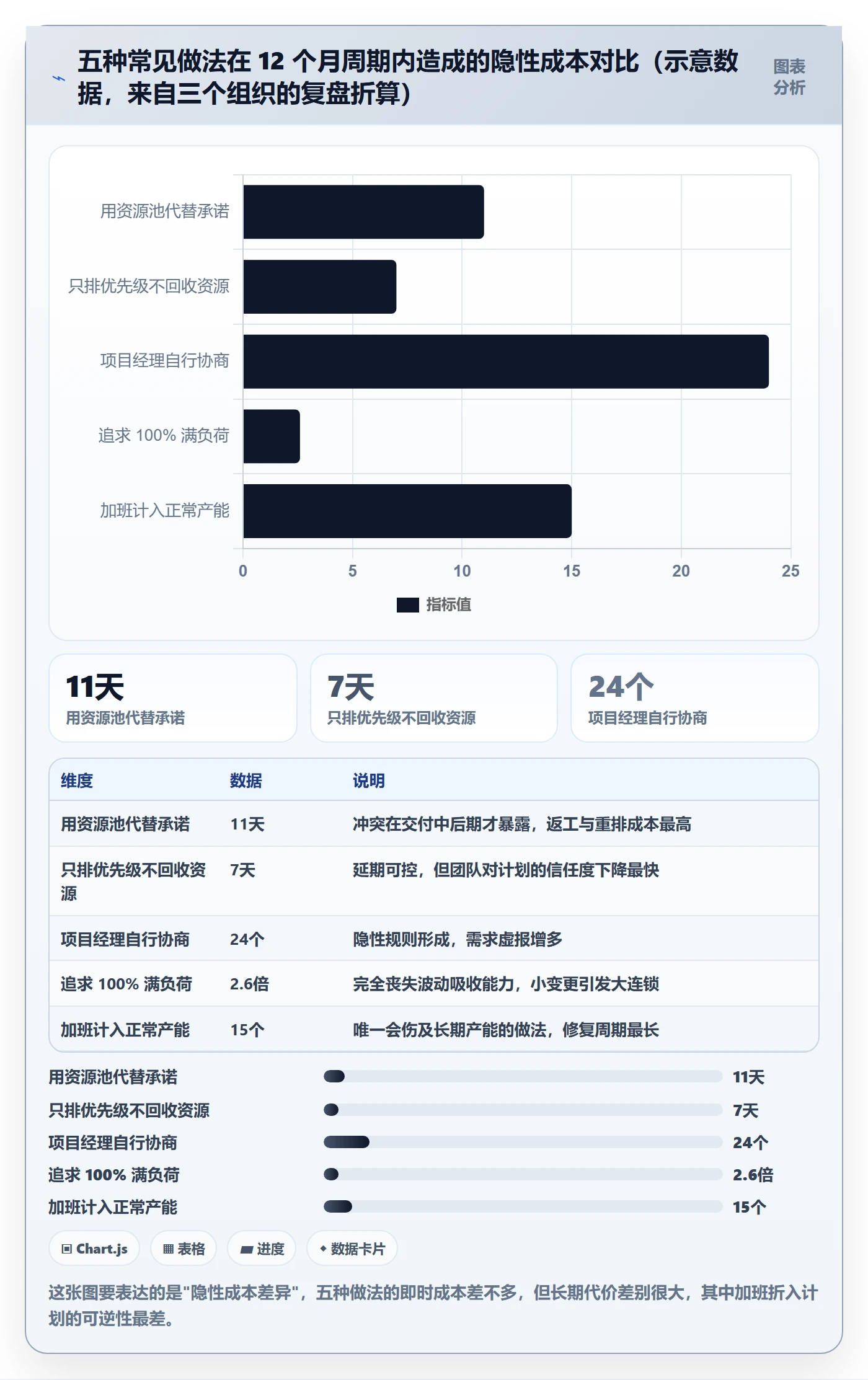The width and height of the screenshot is (868, 1380).
Task: Click the summary paragraph about 隐性成本差异
Action: tap(433, 1306)
